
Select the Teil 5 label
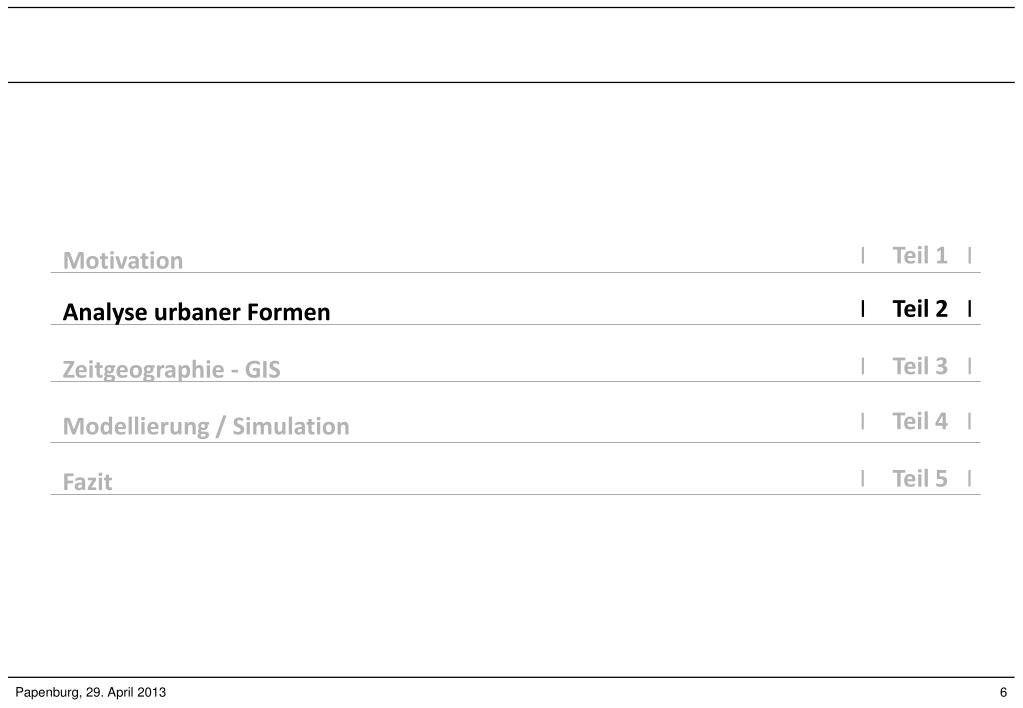pyautogui.click(x=920, y=479)
